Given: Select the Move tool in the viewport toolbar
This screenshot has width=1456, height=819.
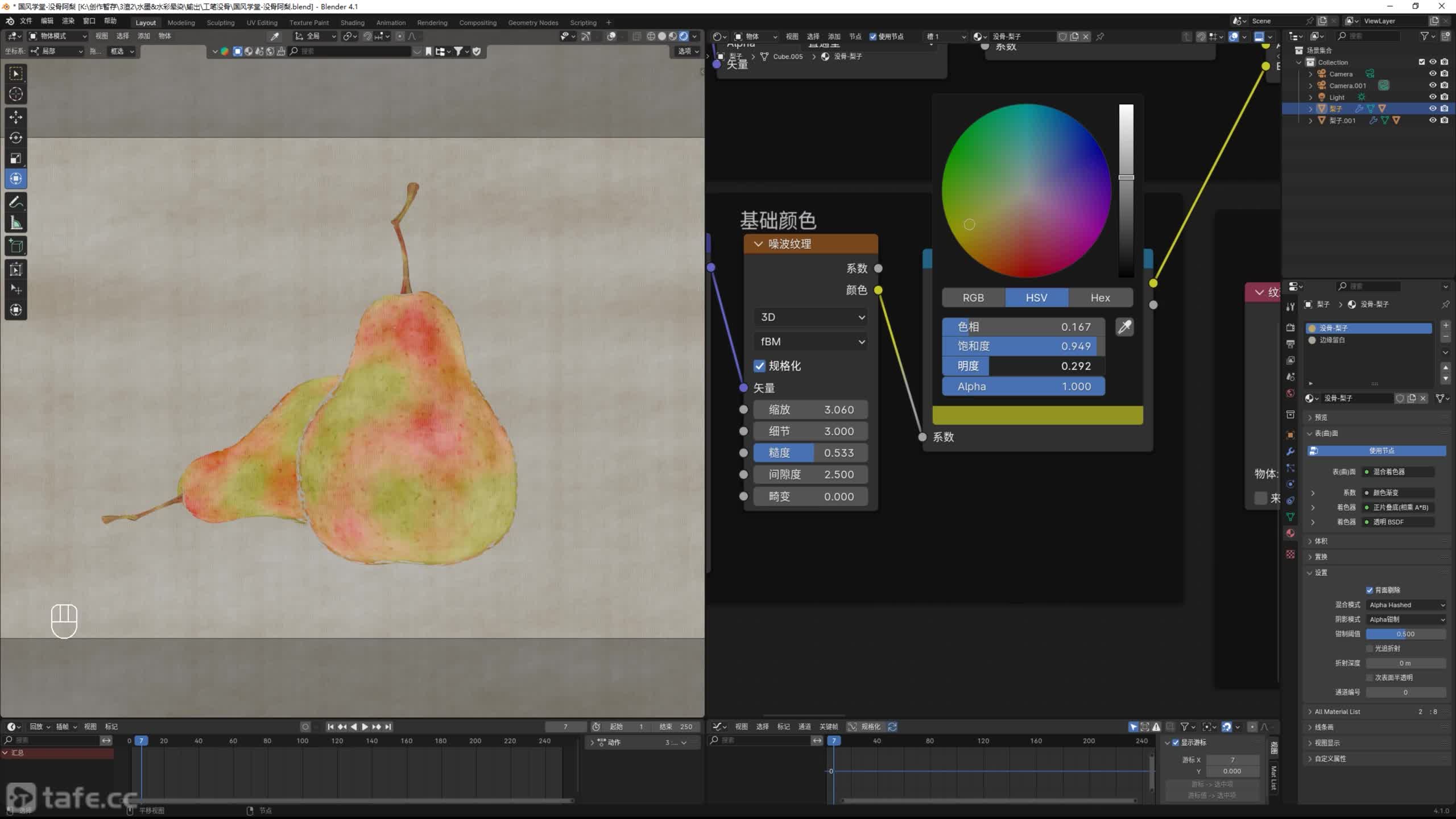Looking at the screenshot, I should tap(16, 117).
